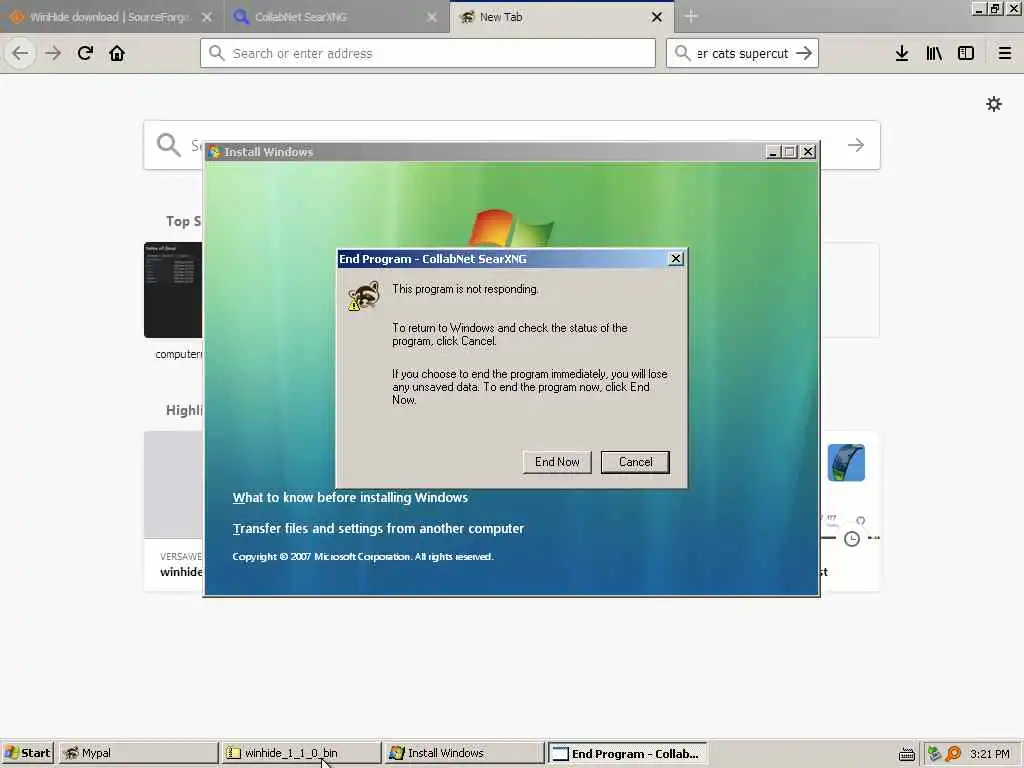The image size is (1024, 768).
Task: Close the WinHide download tab
Action: click(207, 17)
